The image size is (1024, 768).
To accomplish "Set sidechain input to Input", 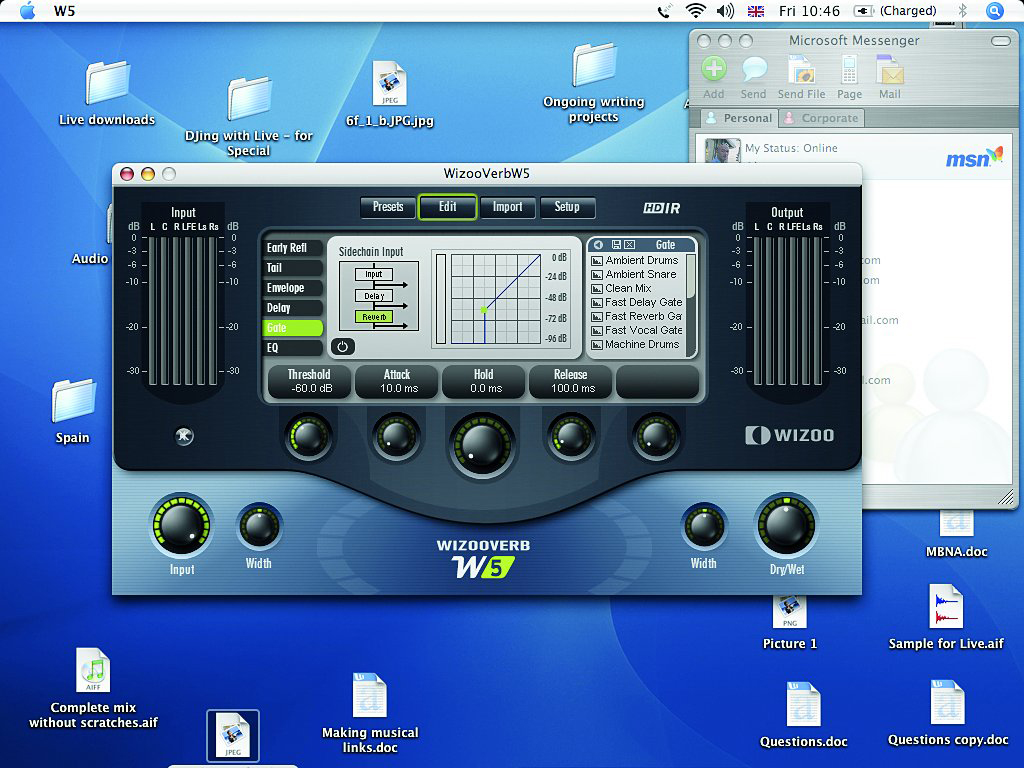I will (374, 274).
